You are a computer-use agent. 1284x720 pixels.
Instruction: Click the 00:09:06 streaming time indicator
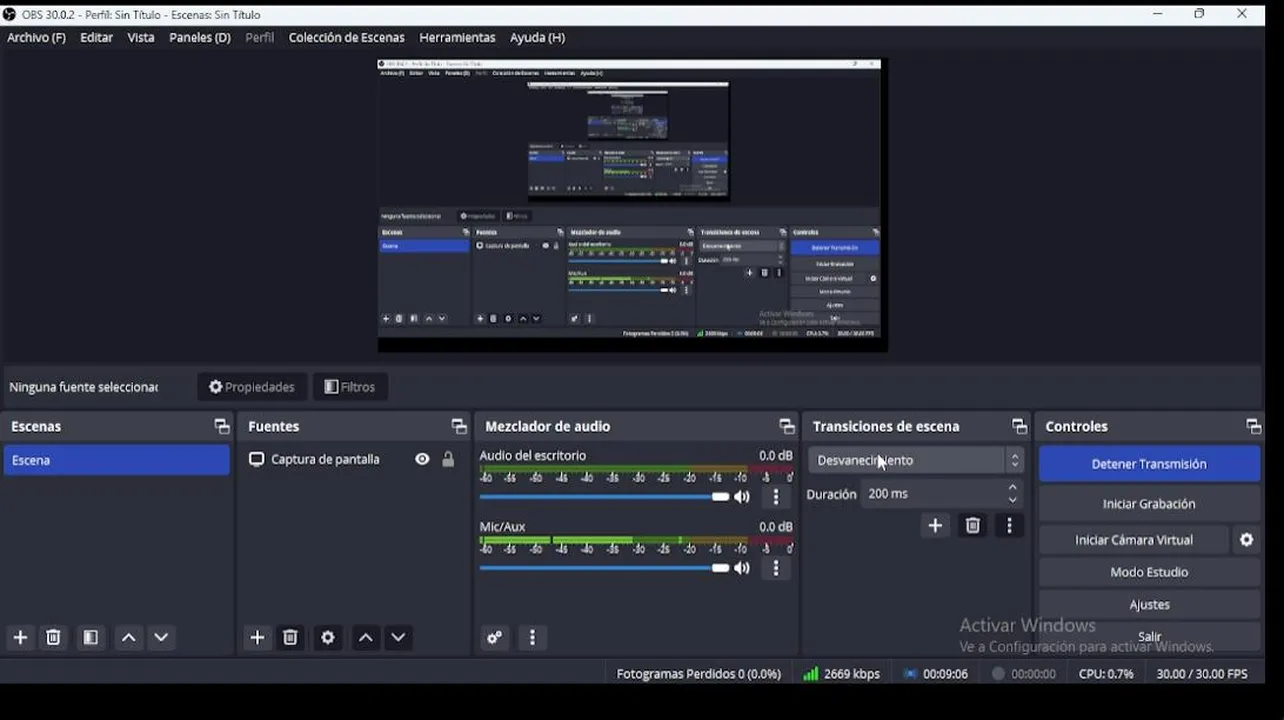tap(935, 674)
